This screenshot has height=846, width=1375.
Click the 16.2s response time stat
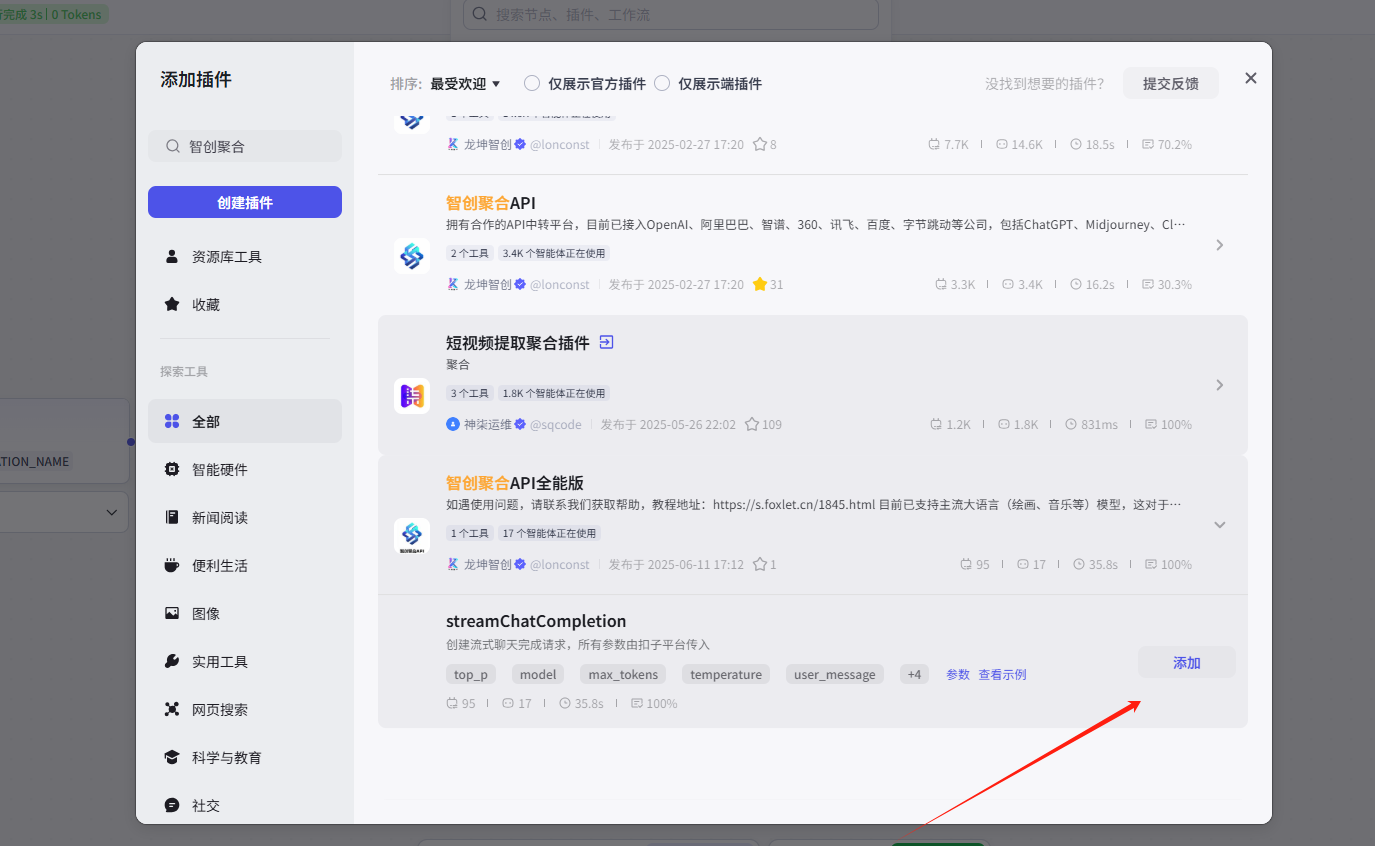(1092, 284)
